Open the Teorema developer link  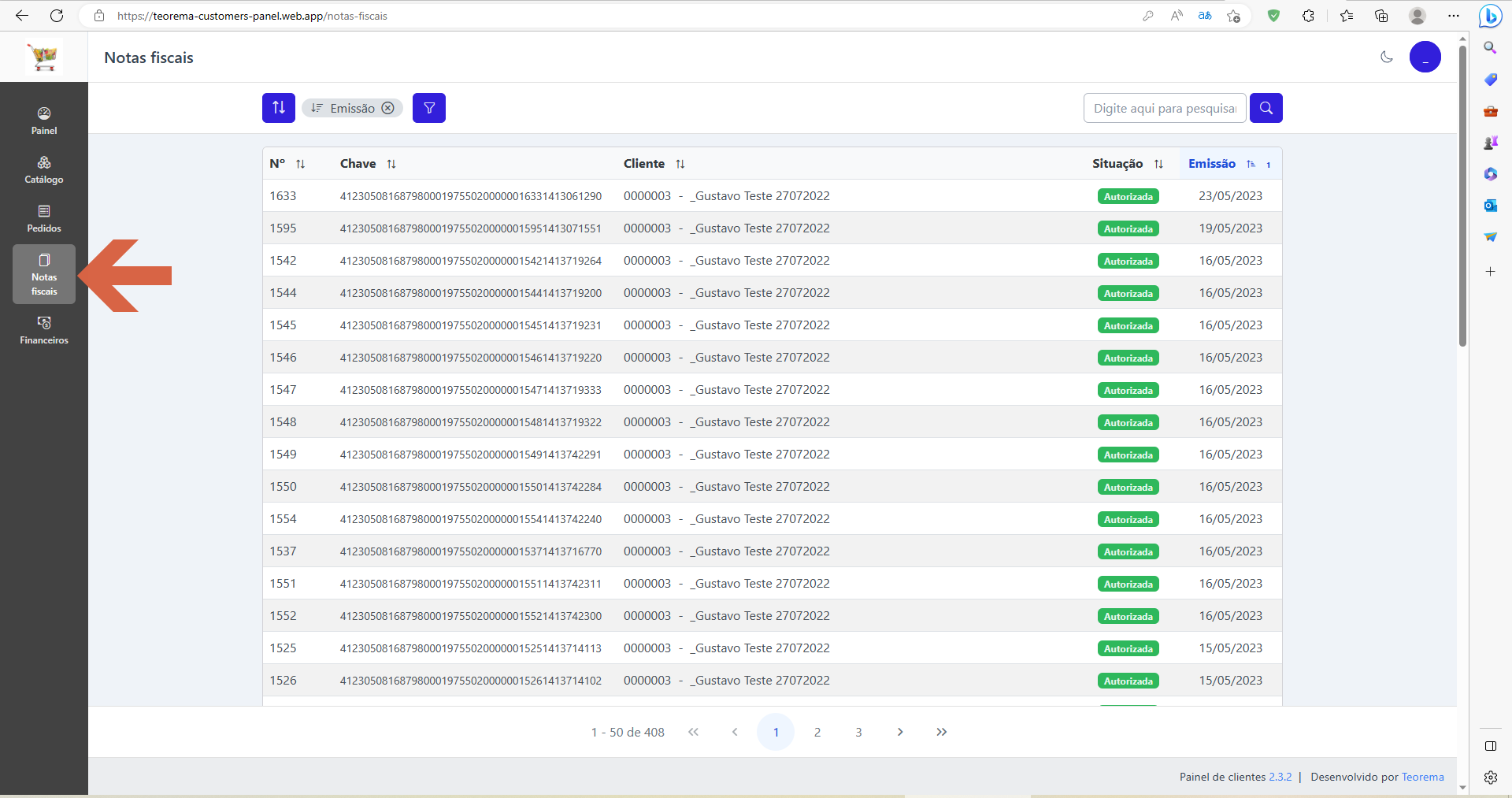pyautogui.click(x=1423, y=777)
